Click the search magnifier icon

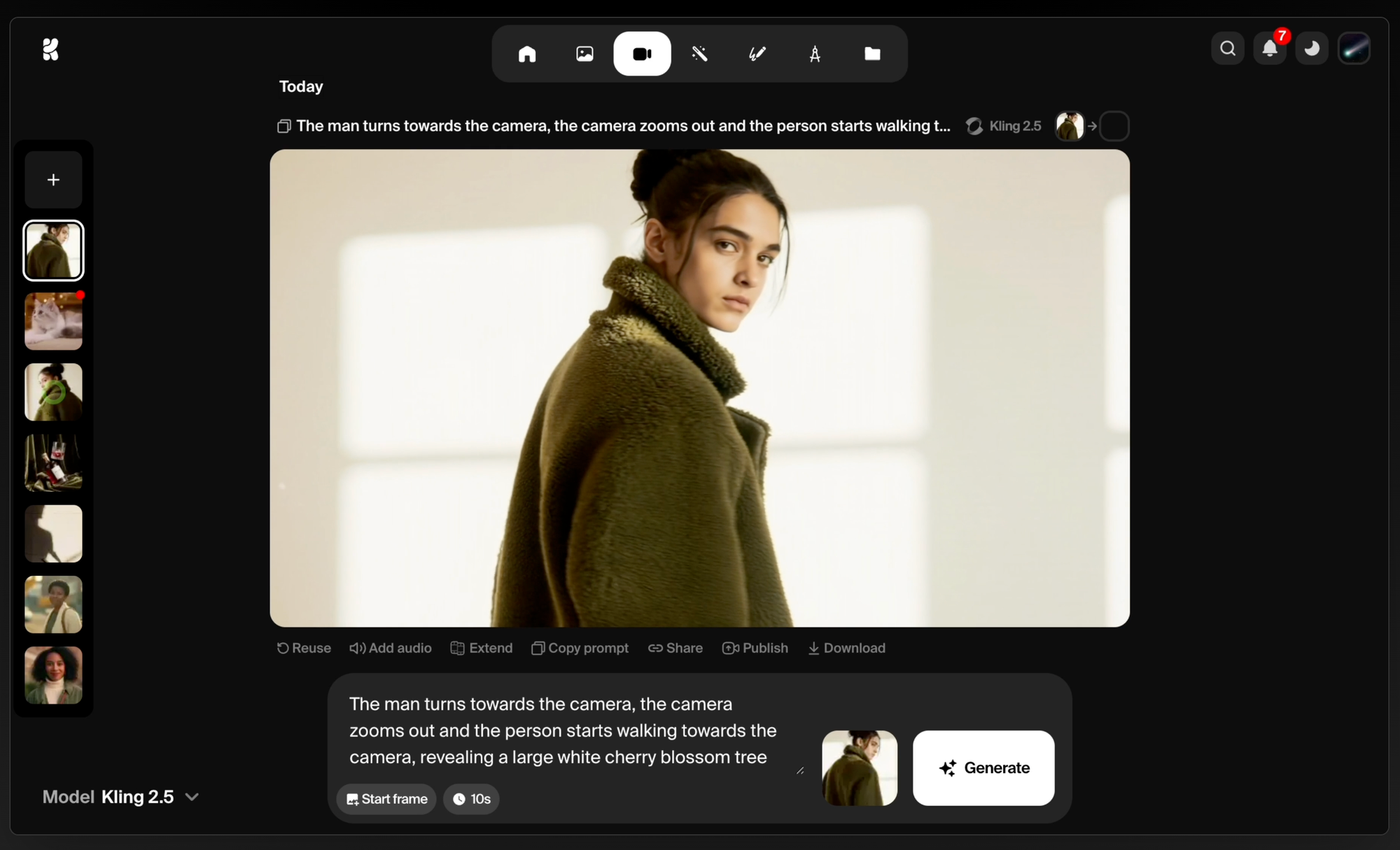coord(1228,48)
